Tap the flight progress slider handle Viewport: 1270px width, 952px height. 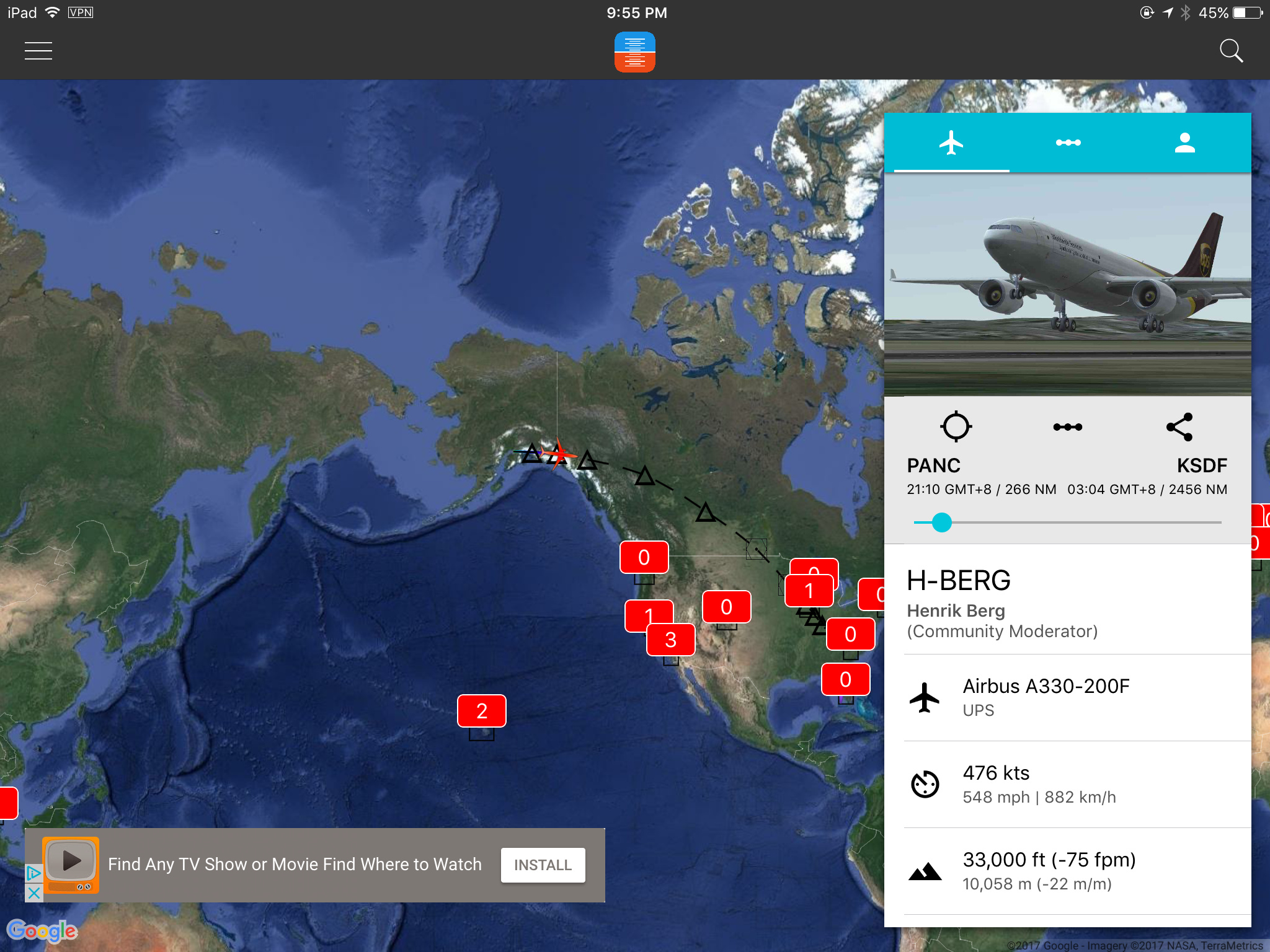(941, 522)
